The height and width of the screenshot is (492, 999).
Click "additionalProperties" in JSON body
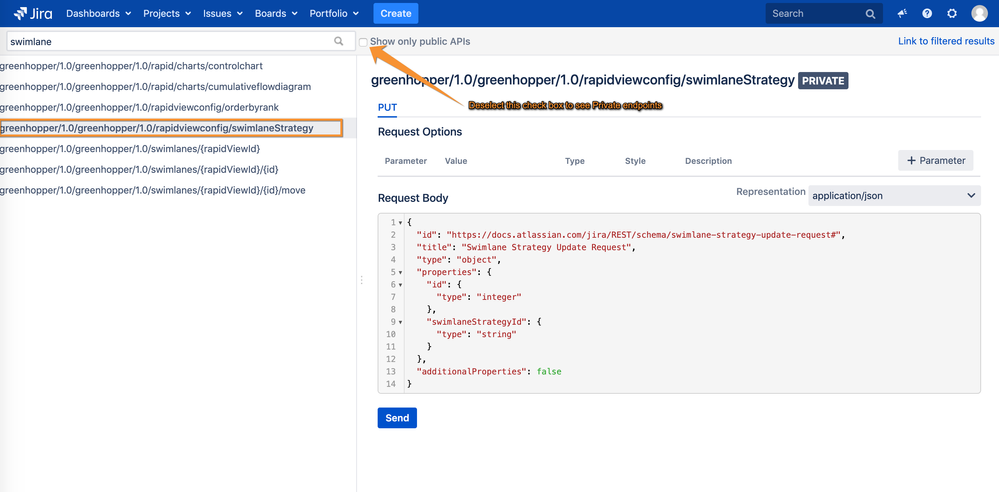point(470,371)
